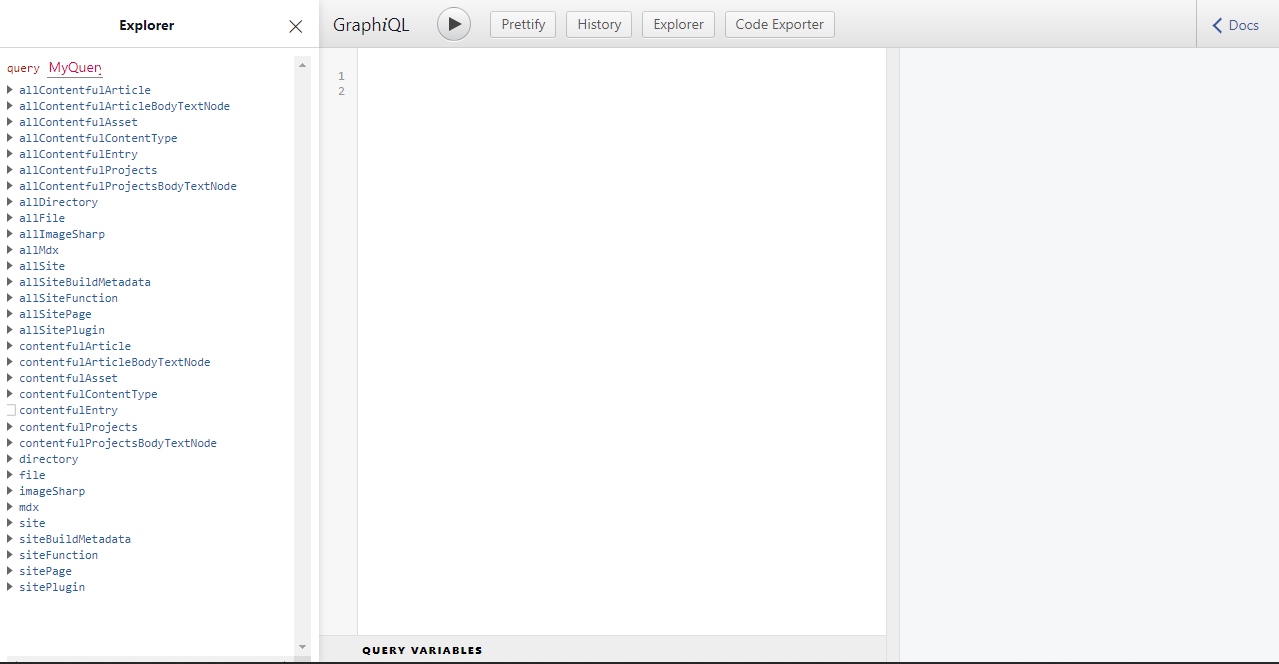Run the query with the play button
This screenshot has width=1279, height=664.
coord(454,24)
